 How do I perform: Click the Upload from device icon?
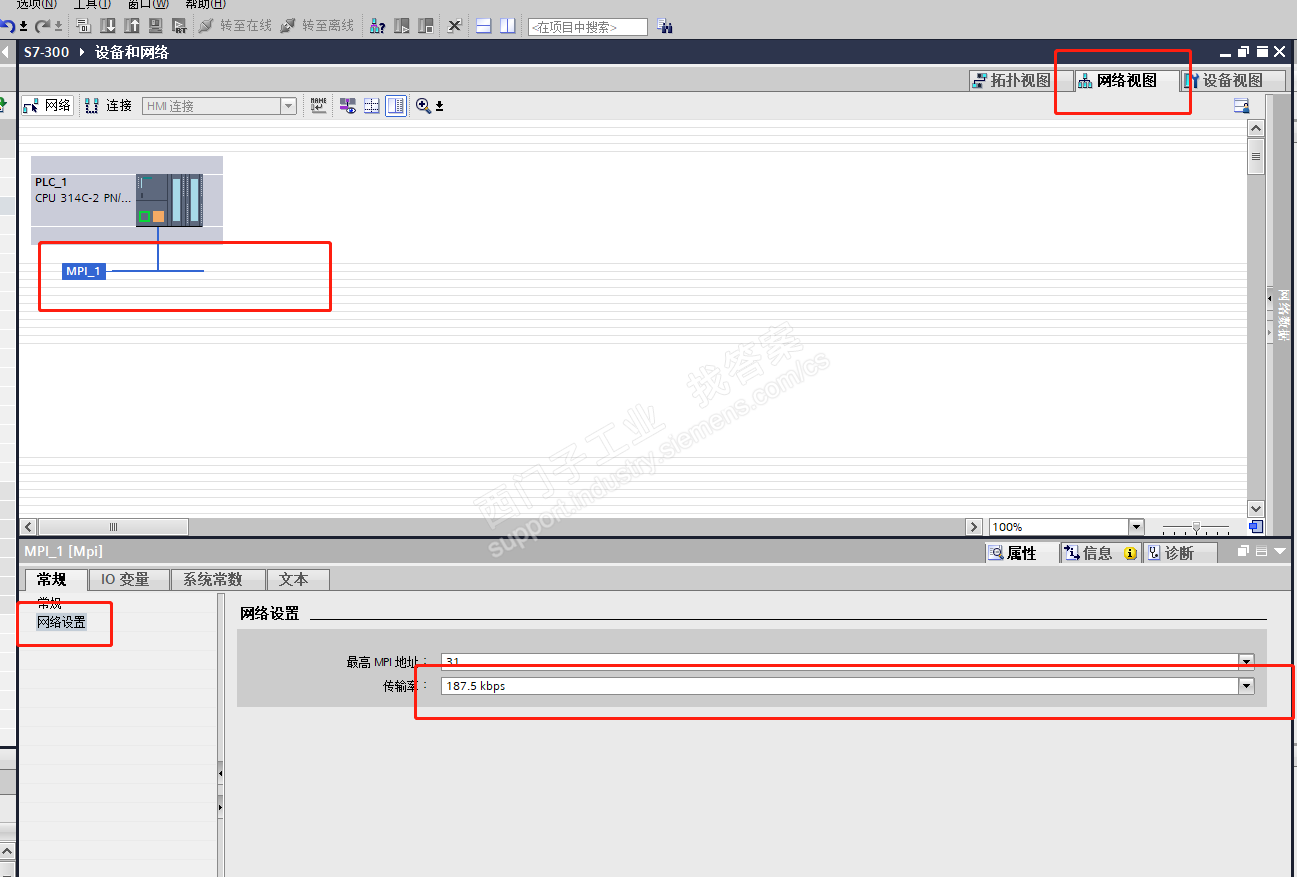(x=132, y=26)
